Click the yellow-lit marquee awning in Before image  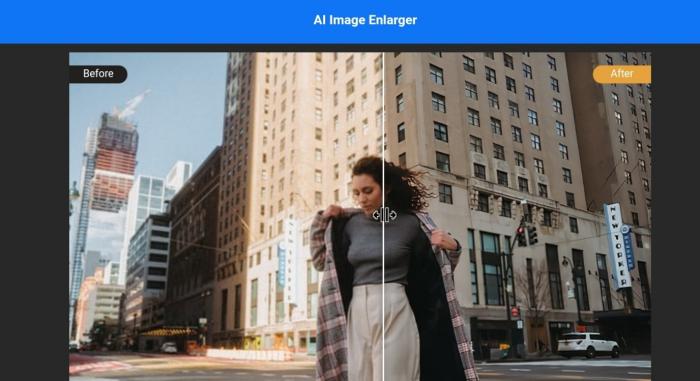pos(169,332)
